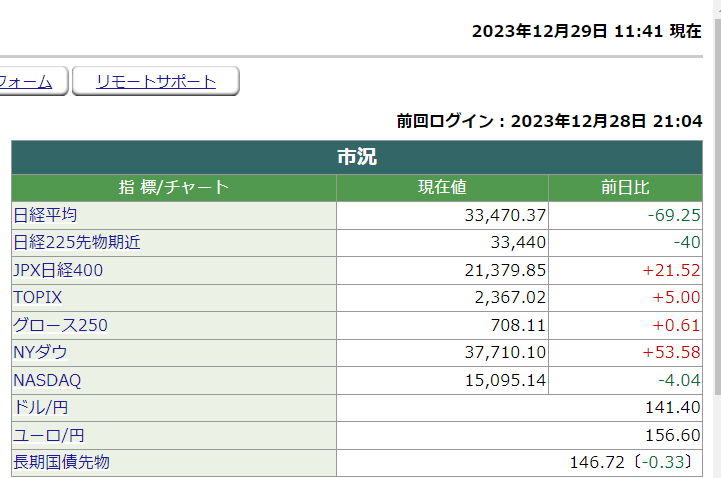Click the JPX日経400 index link

(x=58, y=270)
